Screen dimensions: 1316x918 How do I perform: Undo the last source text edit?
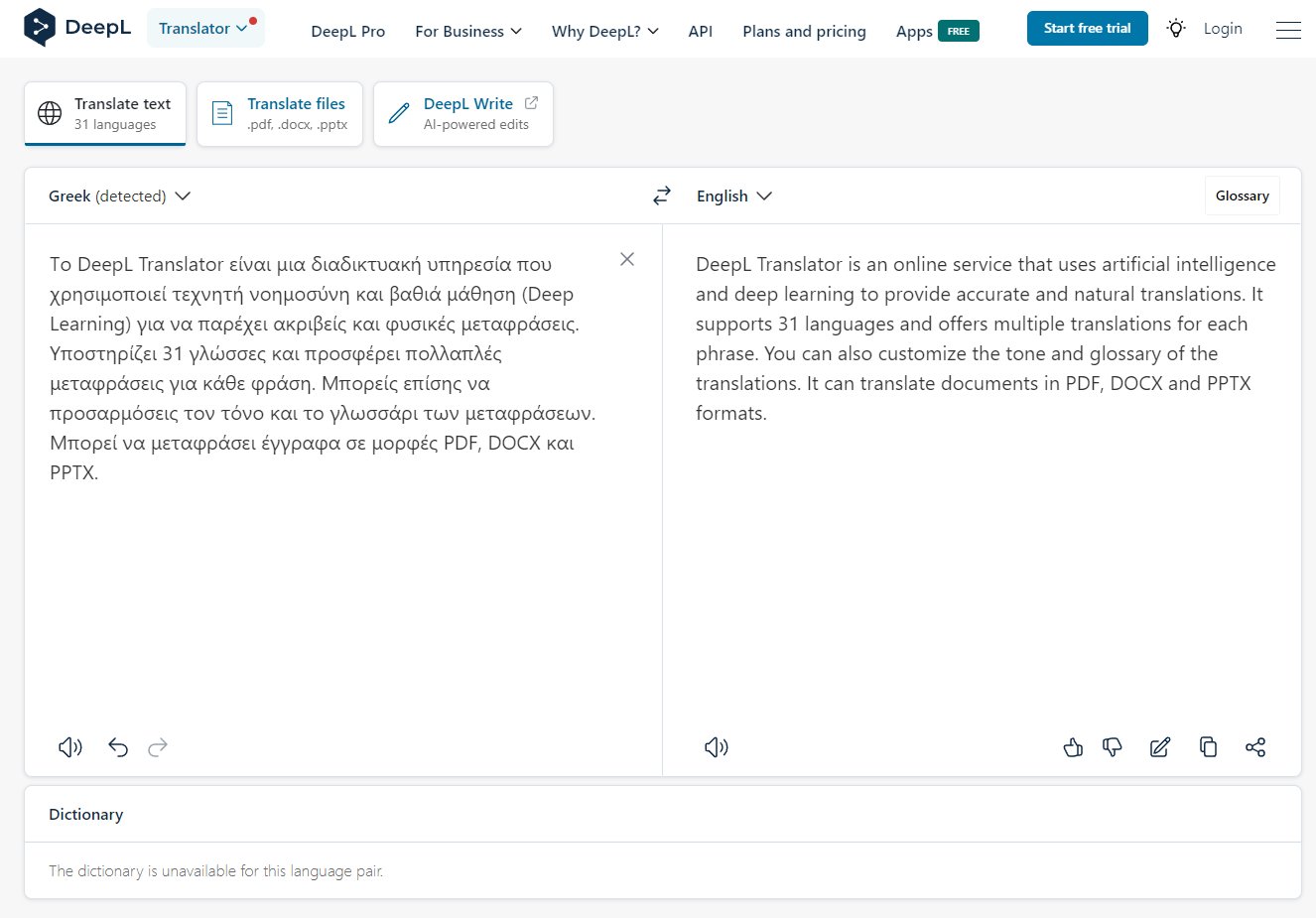[x=118, y=747]
